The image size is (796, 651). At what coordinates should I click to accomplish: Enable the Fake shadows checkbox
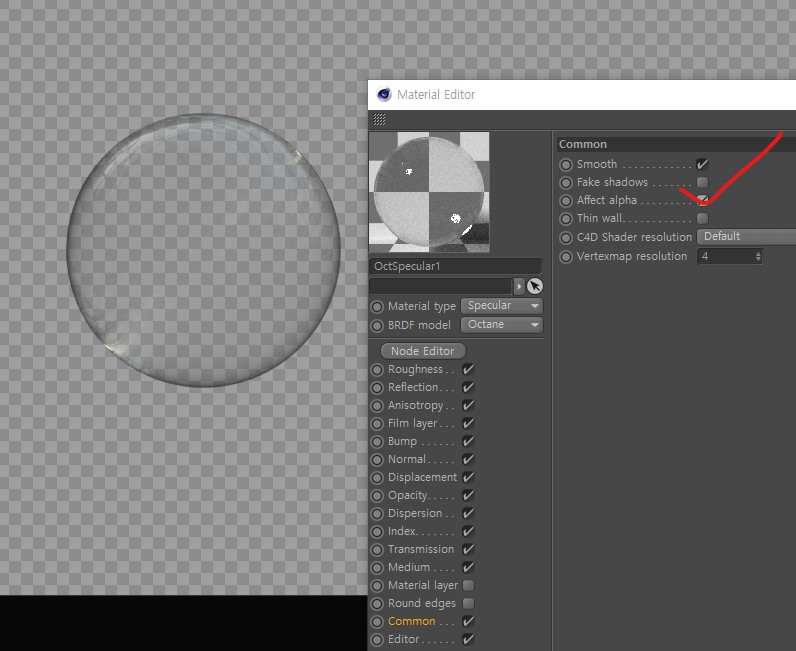702,183
